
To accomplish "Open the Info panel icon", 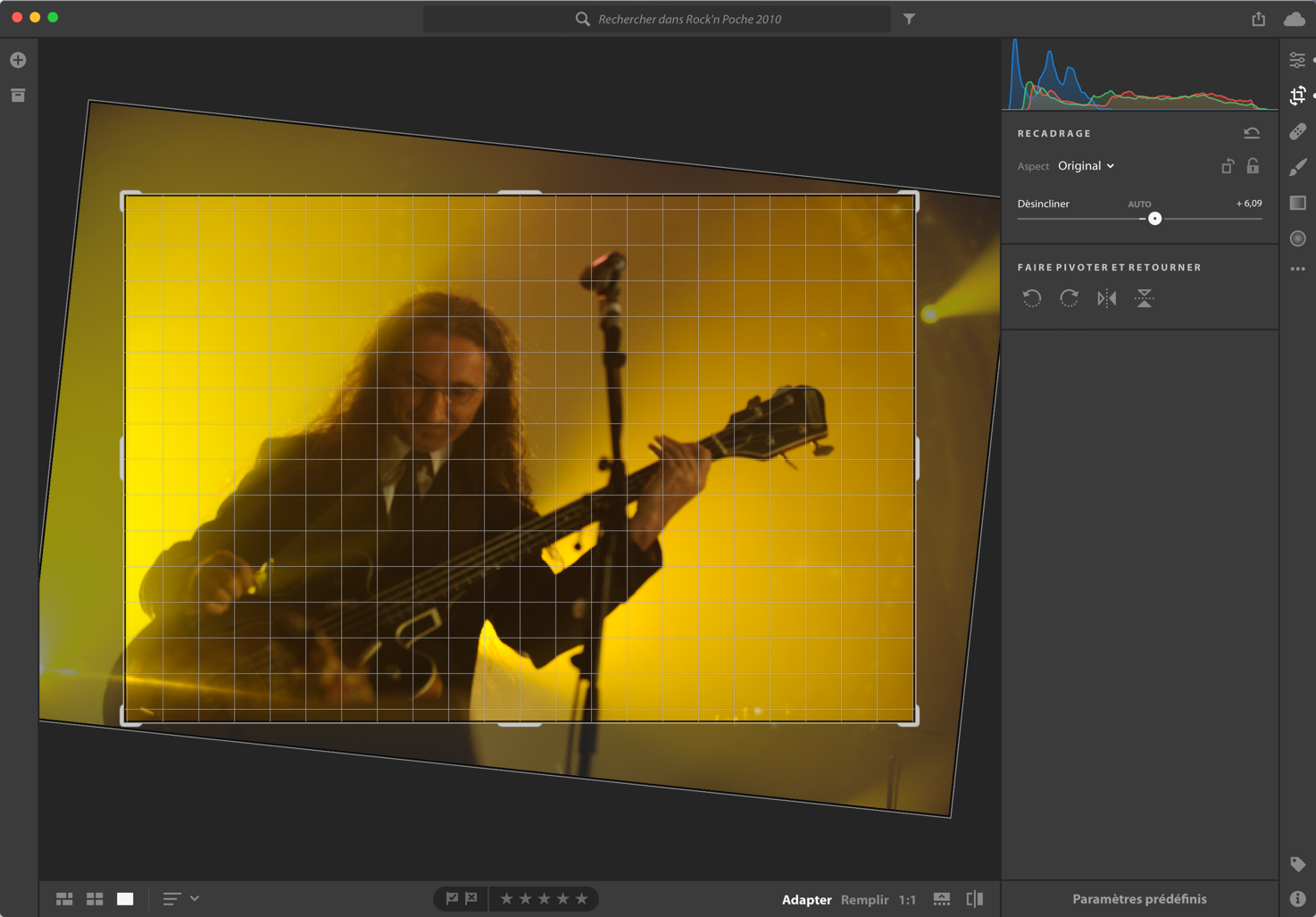I will click(x=1297, y=898).
